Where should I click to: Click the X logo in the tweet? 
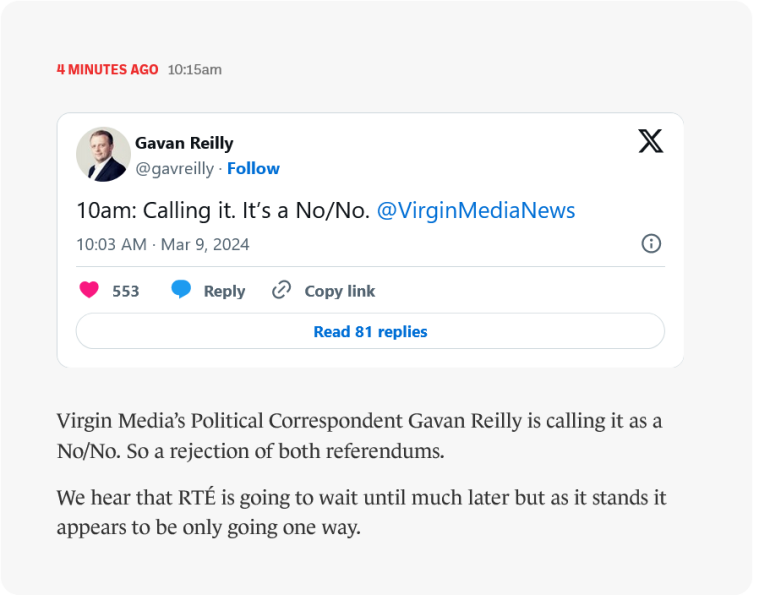pyautogui.click(x=650, y=141)
